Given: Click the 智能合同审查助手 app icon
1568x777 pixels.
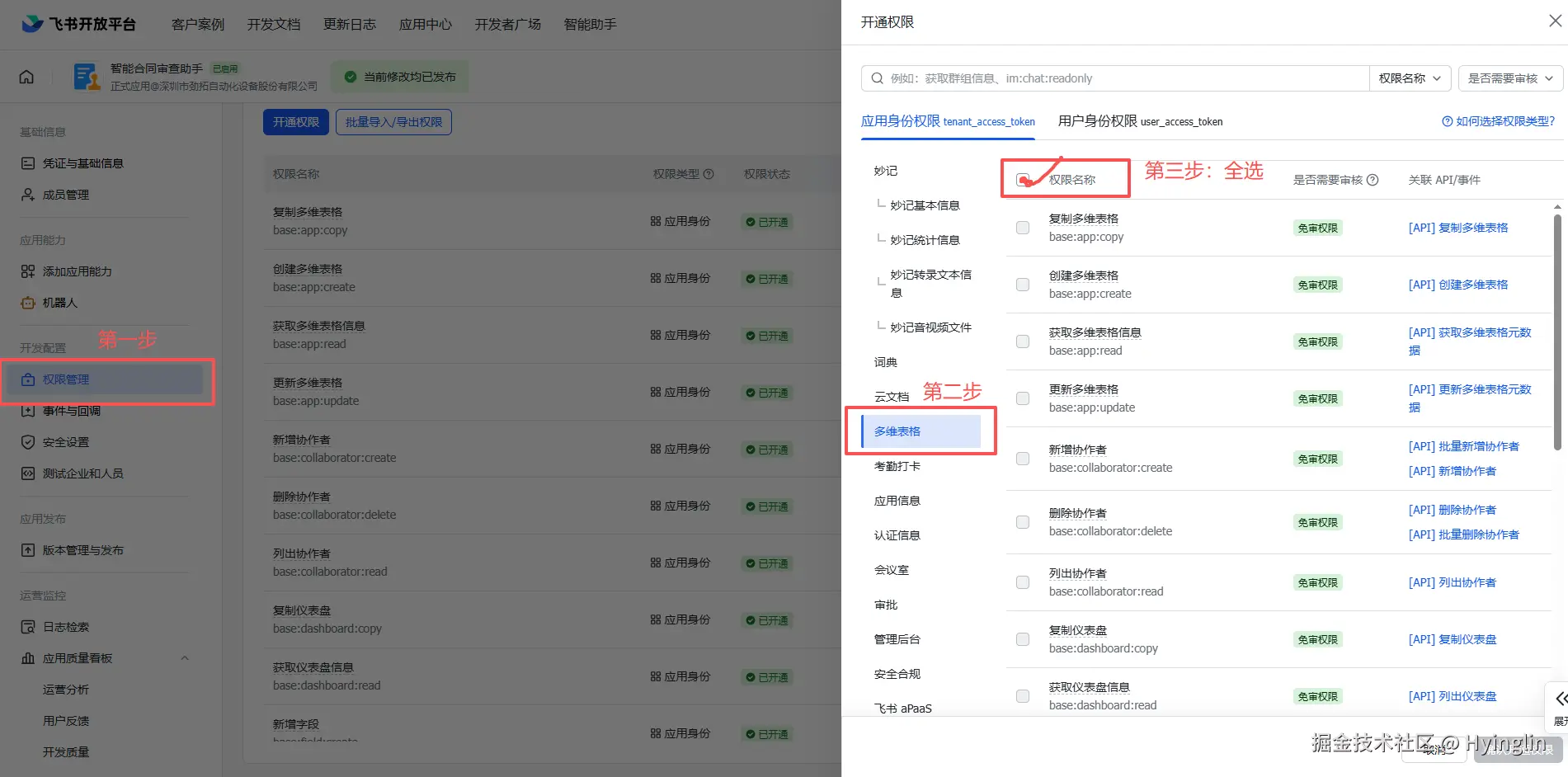Looking at the screenshot, I should (86, 77).
